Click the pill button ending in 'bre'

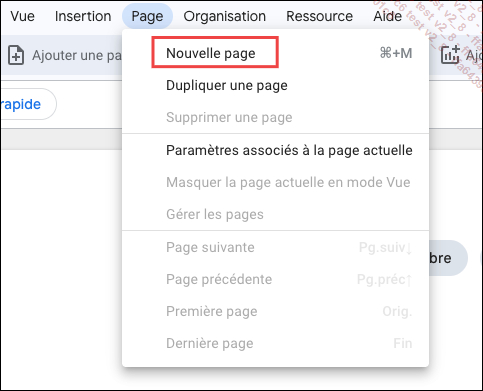[x=448, y=258]
